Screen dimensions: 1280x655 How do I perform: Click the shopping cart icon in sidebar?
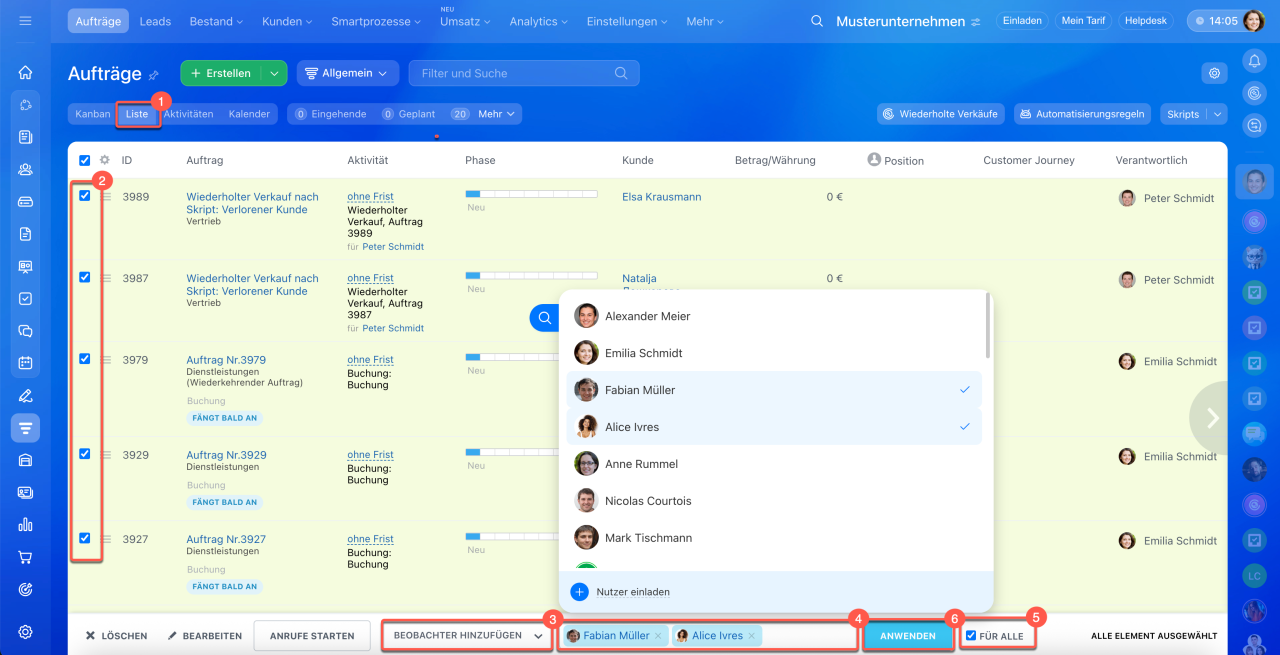click(25, 557)
